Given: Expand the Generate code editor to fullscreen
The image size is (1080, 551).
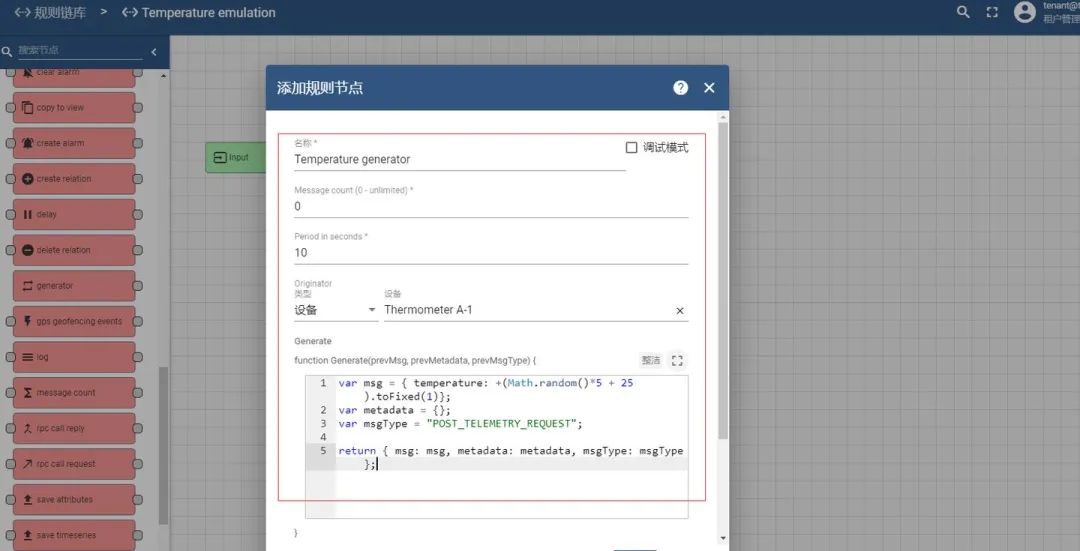Looking at the screenshot, I should coord(677,360).
